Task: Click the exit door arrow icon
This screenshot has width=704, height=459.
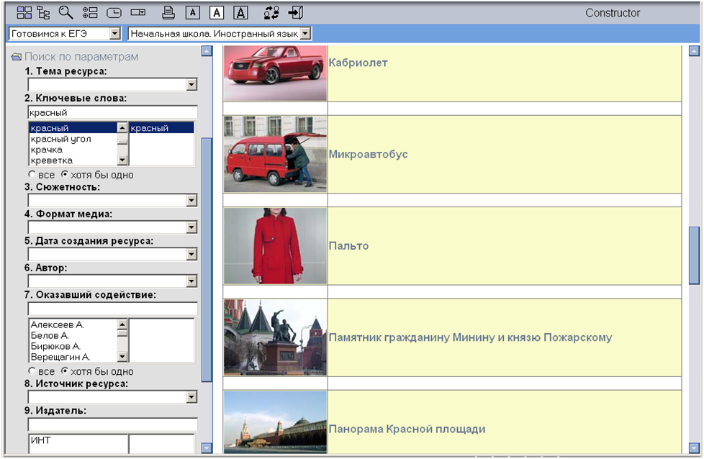Action: point(296,13)
